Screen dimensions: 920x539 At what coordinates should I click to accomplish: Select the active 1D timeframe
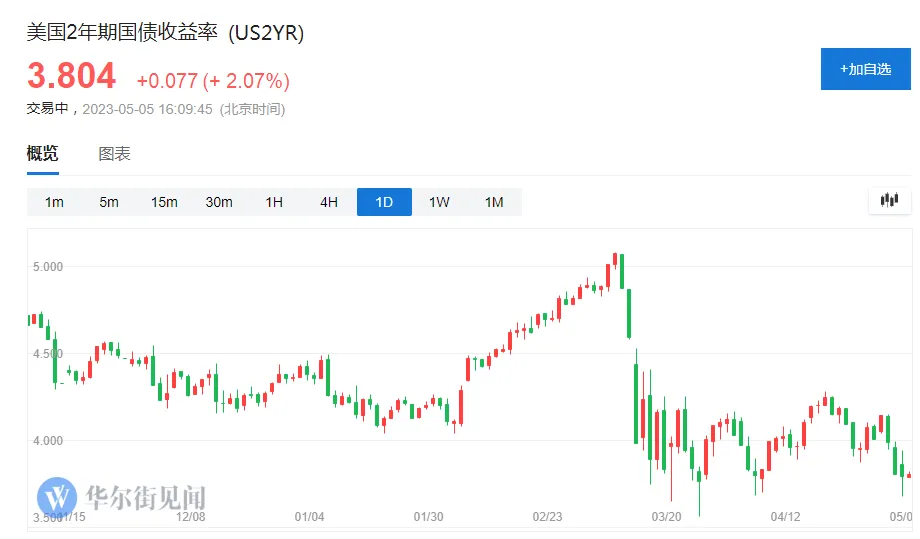point(384,202)
